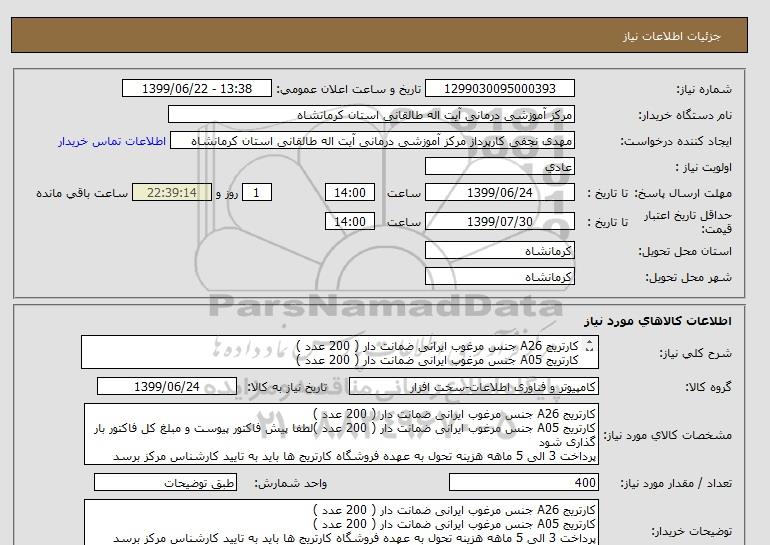Click scroll arrows in general description box
This screenshot has height=545, width=770.
[590, 347]
